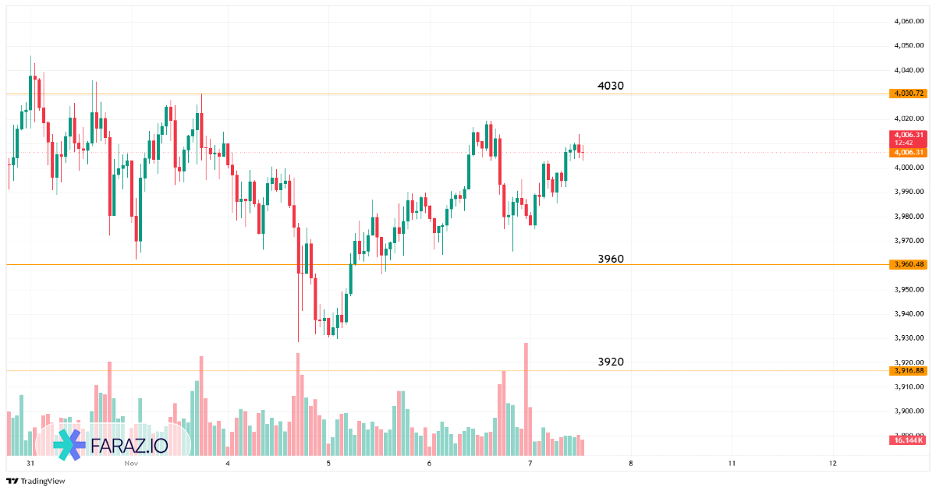
Task: Click the 8 date on time axis
Action: click(630, 464)
